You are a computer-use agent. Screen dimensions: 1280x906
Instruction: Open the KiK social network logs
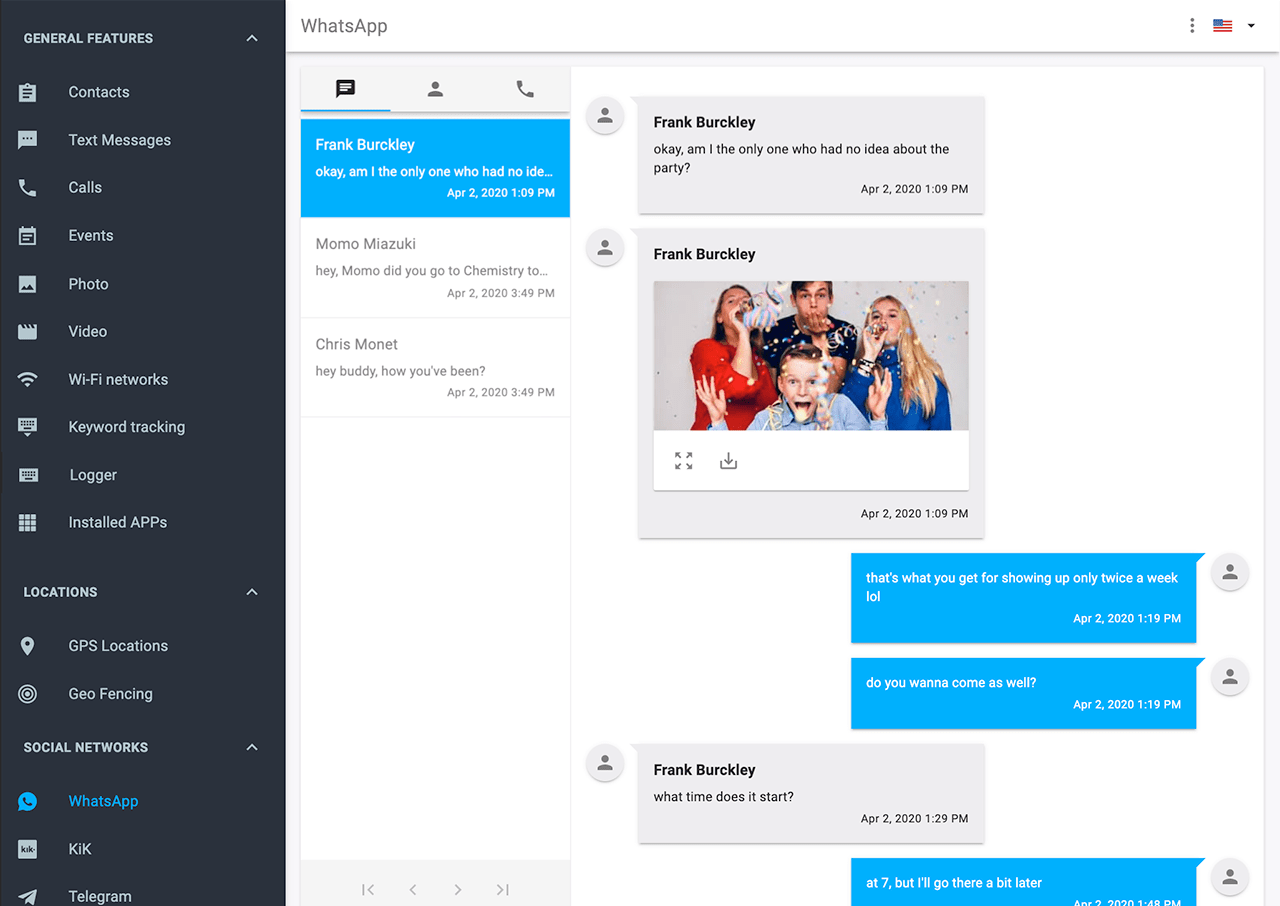pyautogui.click(x=79, y=848)
